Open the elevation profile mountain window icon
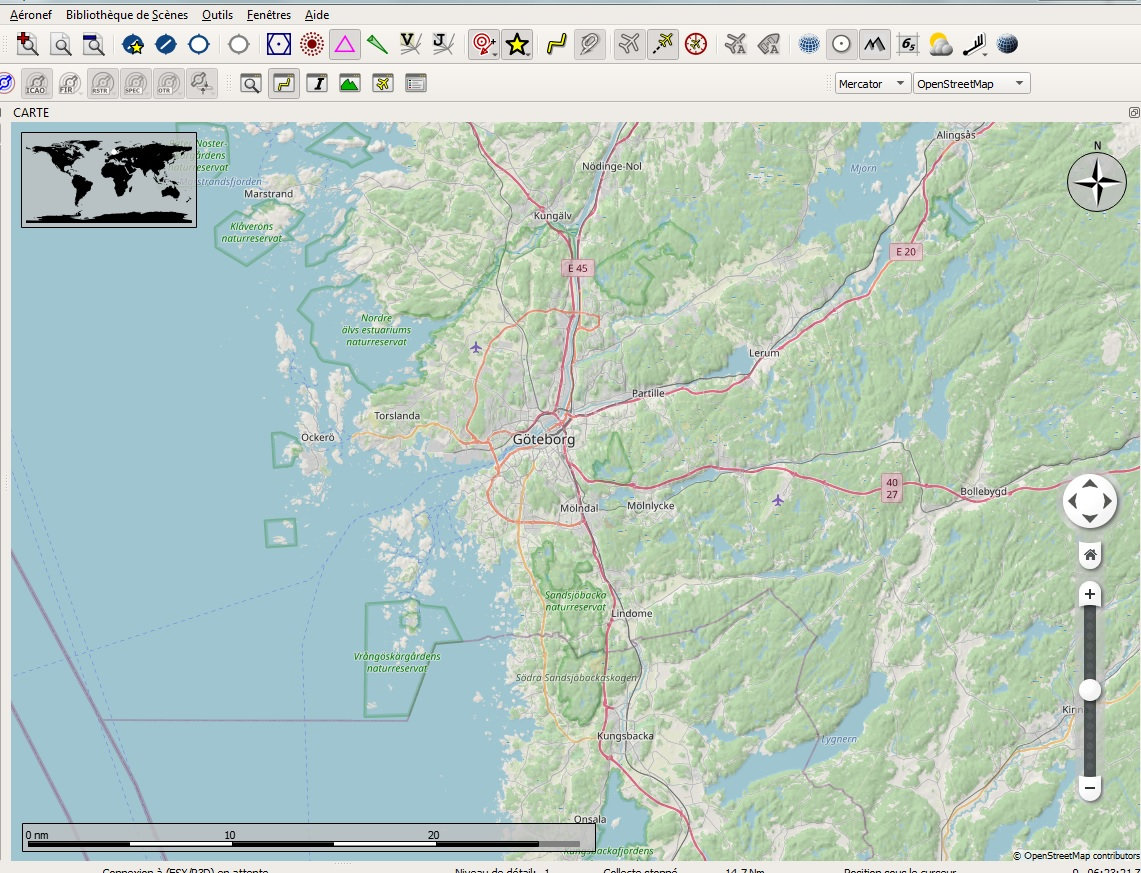The width and height of the screenshot is (1141, 873). tap(349, 84)
